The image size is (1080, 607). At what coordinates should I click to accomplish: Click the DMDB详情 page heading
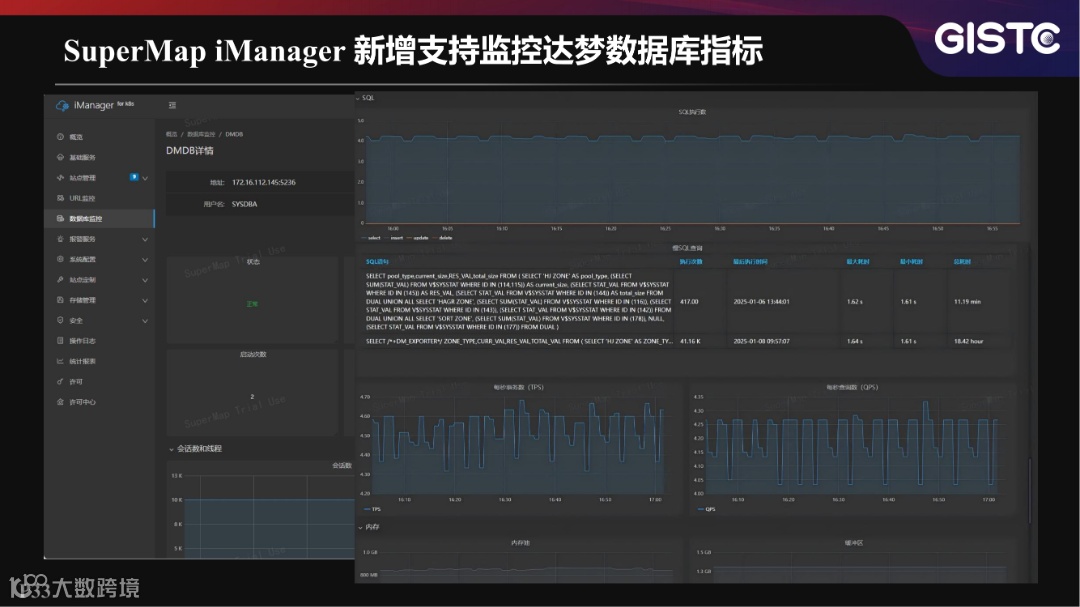pos(189,150)
